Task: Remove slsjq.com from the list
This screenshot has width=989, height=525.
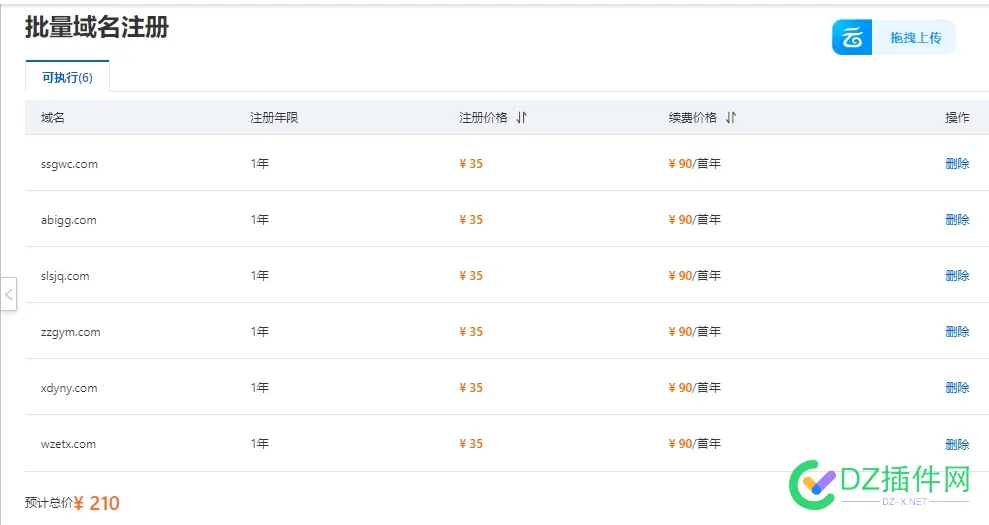Action: [956, 276]
